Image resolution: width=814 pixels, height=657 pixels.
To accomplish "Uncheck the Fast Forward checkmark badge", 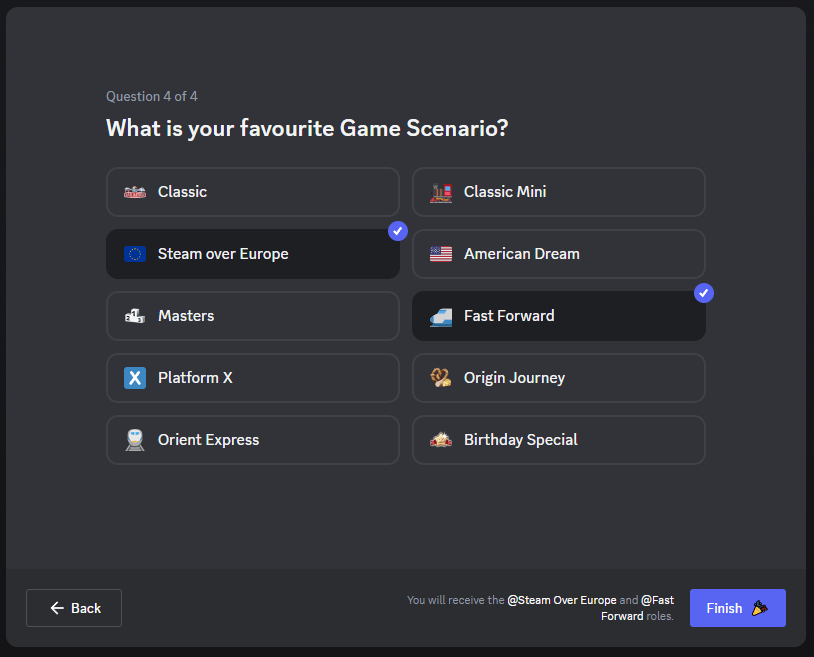I will 704,293.
